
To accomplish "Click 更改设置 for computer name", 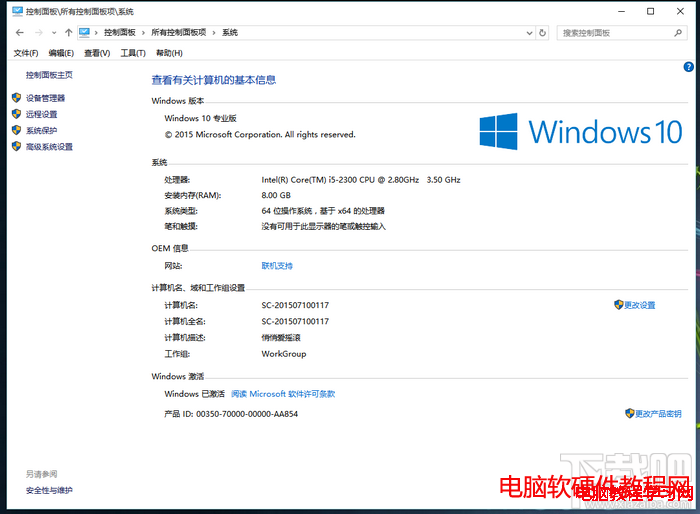I will 640,305.
